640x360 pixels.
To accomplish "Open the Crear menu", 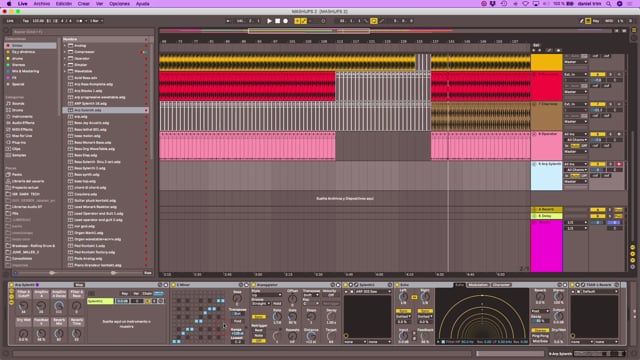I will (84, 4).
